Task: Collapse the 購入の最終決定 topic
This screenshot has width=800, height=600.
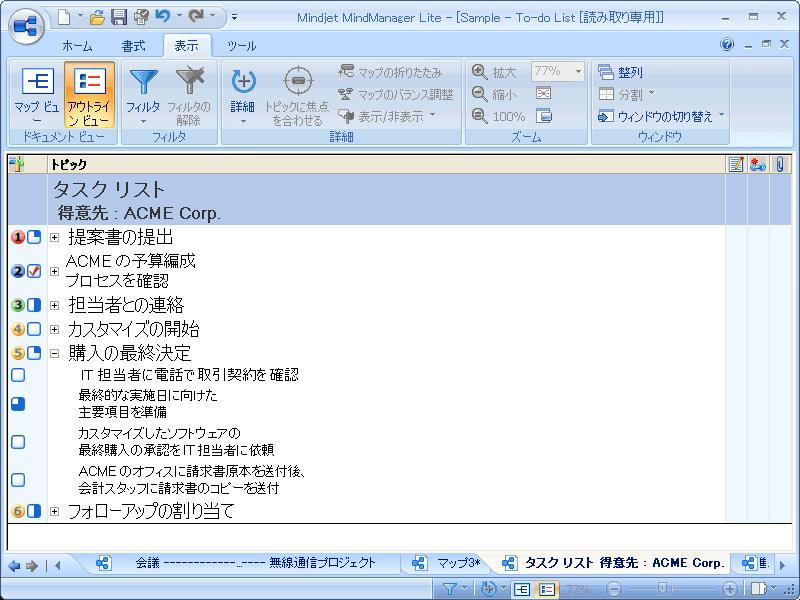Action: pyautogui.click(x=55, y=353)
